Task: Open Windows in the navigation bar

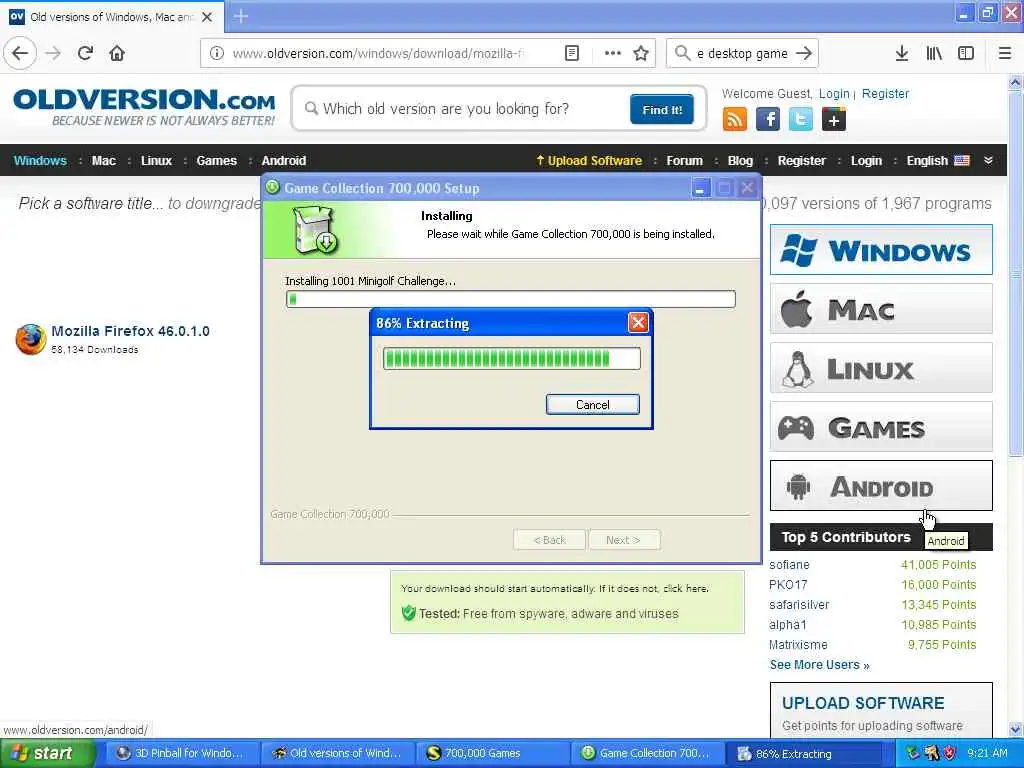Action: (40, 161)
